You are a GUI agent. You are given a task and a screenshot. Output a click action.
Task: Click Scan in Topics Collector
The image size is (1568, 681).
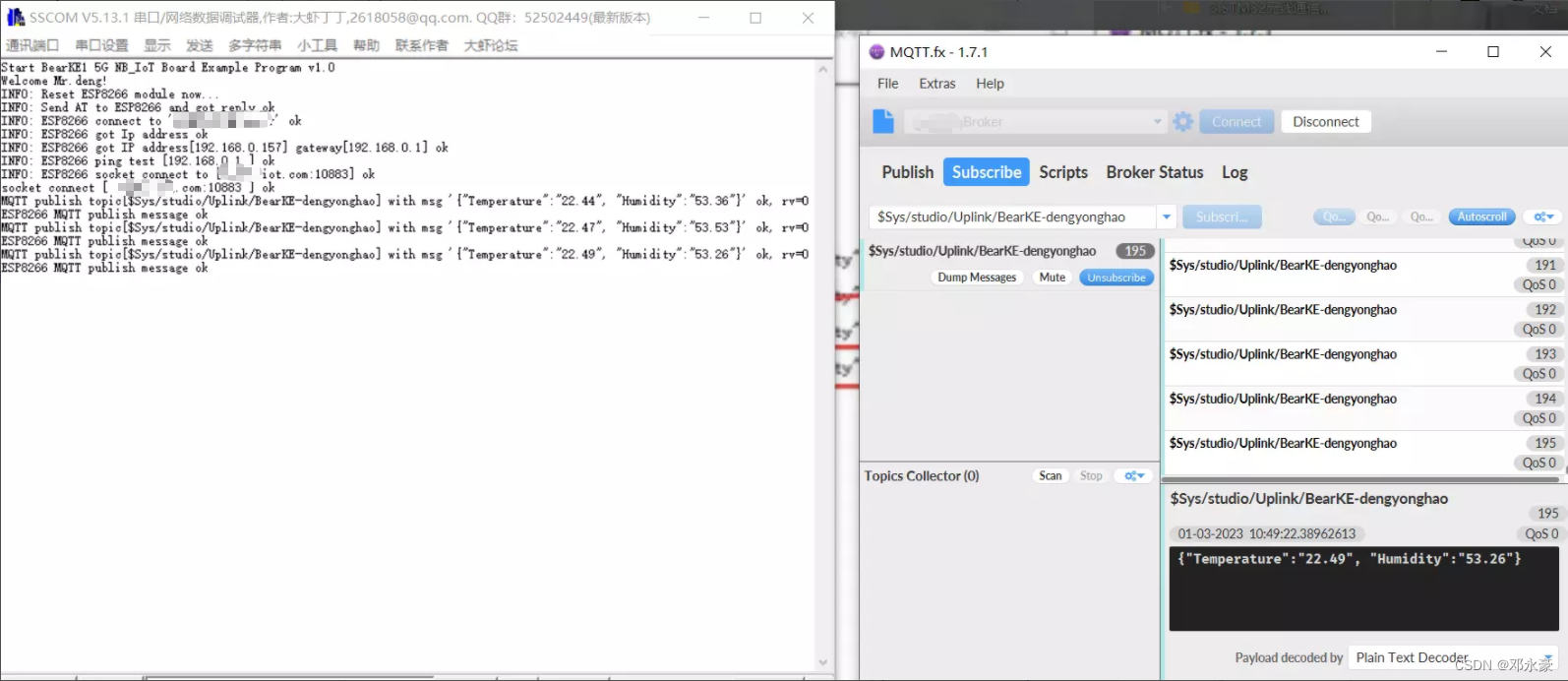[1051, 475]
